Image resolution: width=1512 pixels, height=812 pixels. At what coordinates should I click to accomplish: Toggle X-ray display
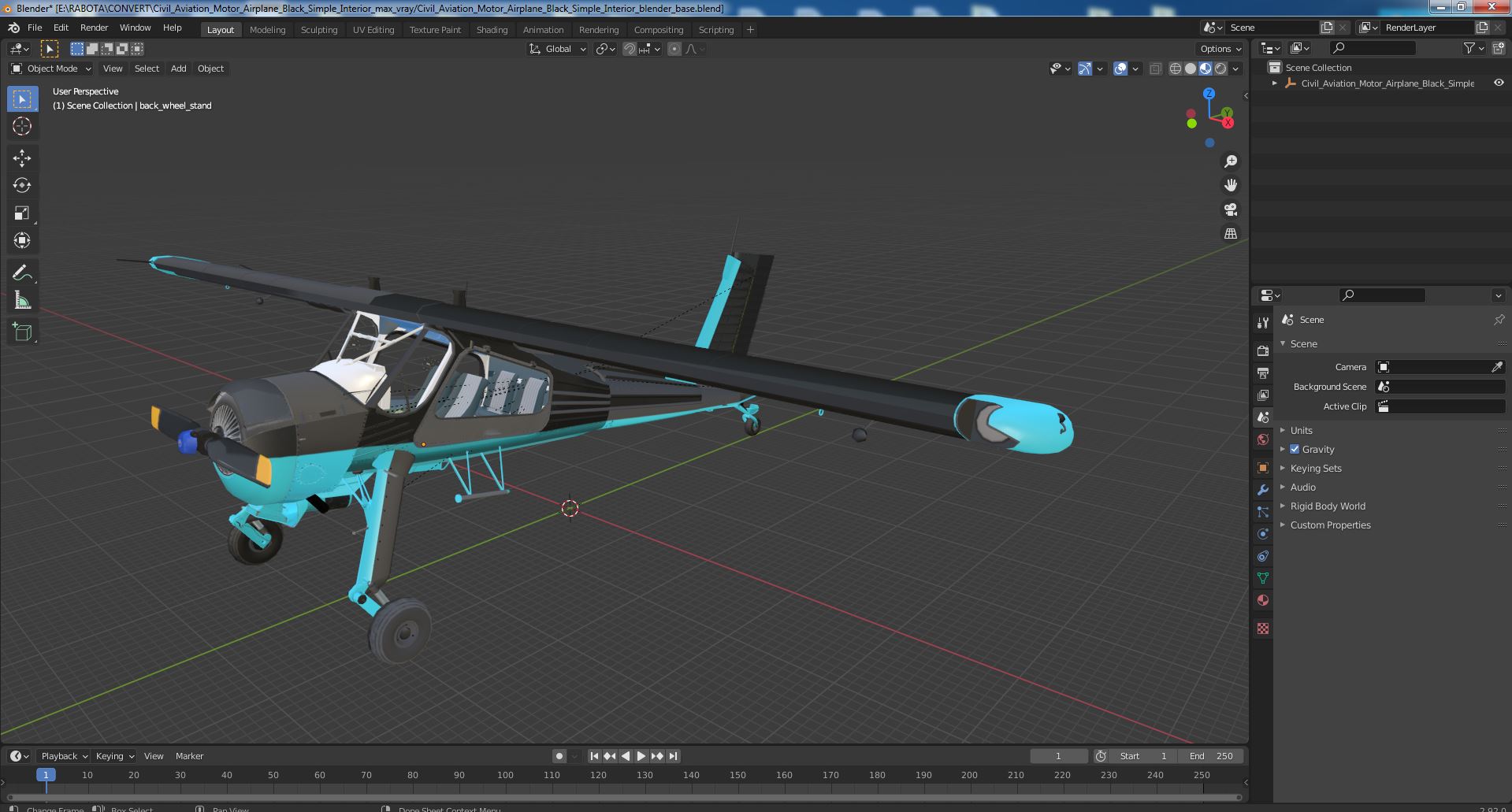coord(1155,69)
